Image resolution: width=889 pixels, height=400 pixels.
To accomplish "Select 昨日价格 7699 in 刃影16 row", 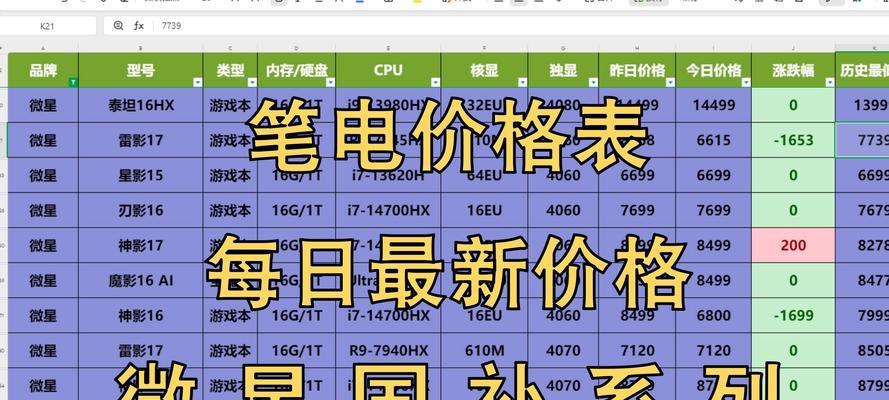I will click(637, 211).
